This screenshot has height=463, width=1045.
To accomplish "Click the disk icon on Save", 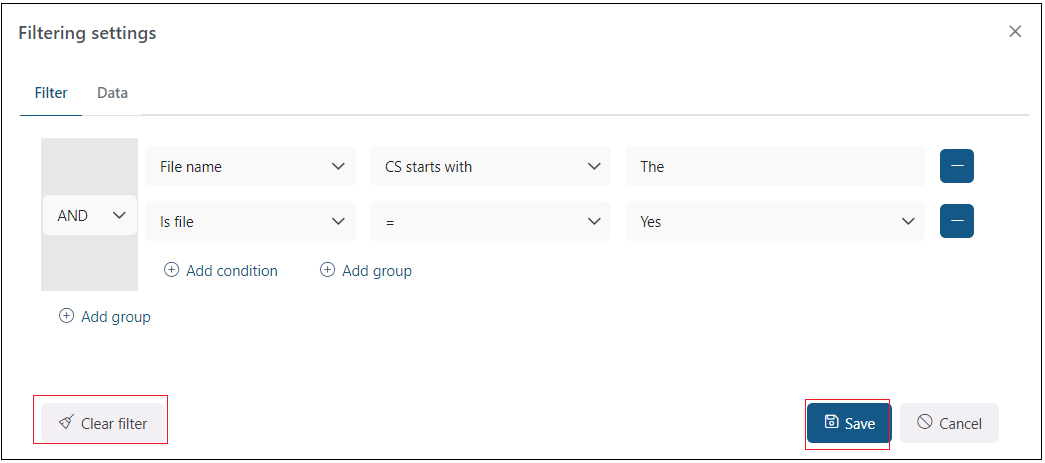I will pyautogui.click(x=831, y=423).
